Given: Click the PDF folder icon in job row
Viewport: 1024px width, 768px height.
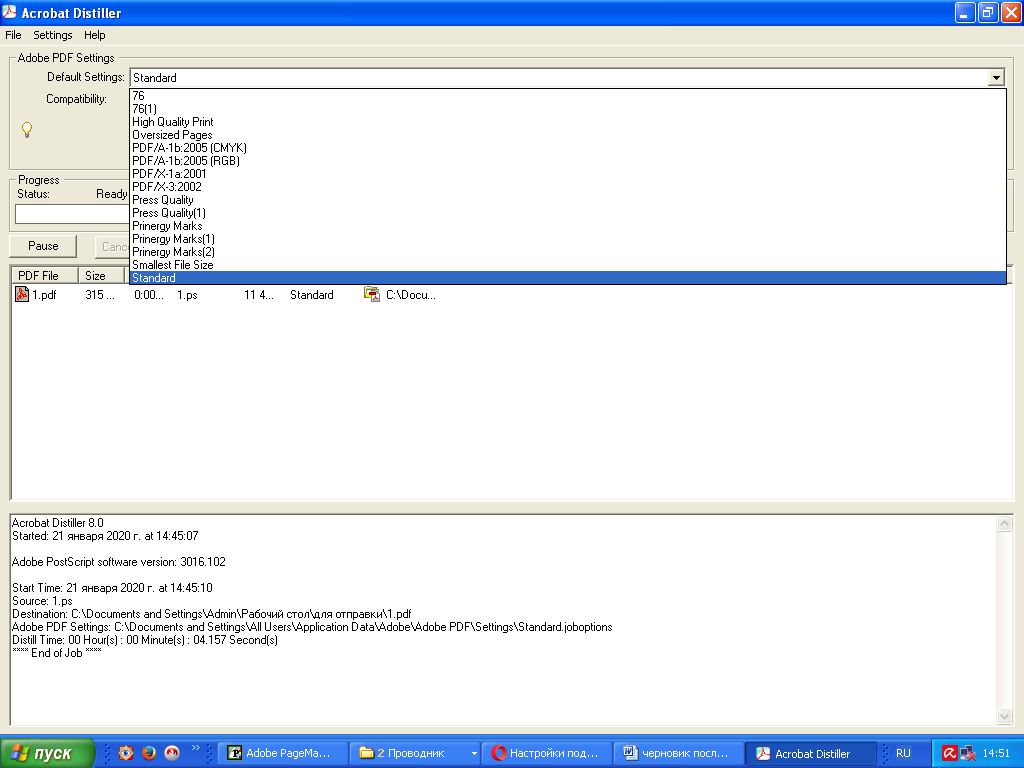Looking at the screenshot, I should tap(372, 295).
